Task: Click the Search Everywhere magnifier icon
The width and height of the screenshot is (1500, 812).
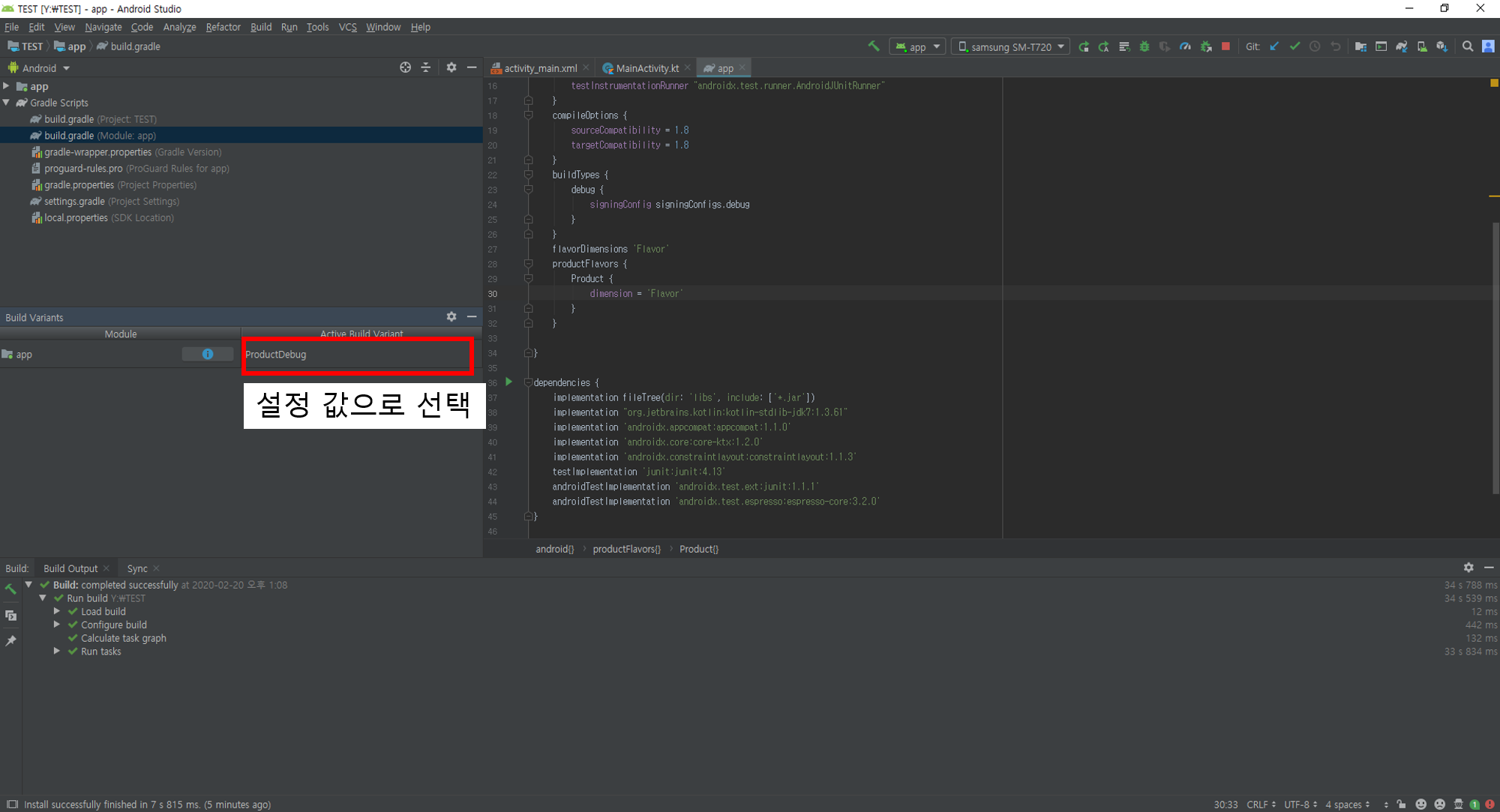Action: click(x=1468, y=46)
